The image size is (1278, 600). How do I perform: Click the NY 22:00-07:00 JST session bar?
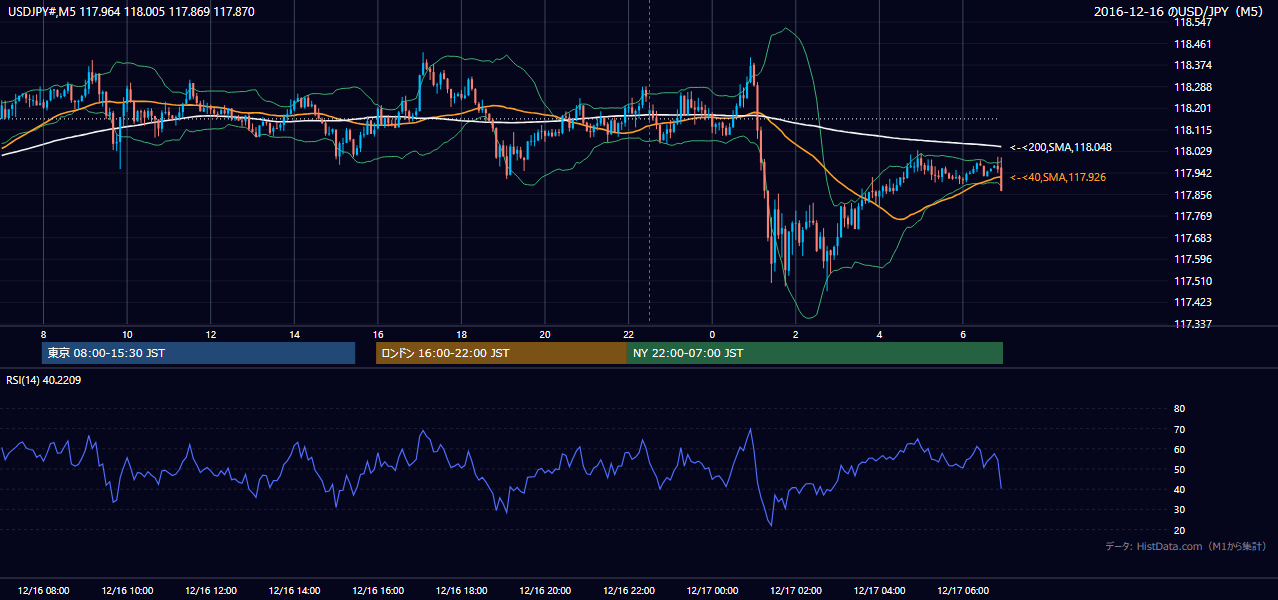[815, 353]
